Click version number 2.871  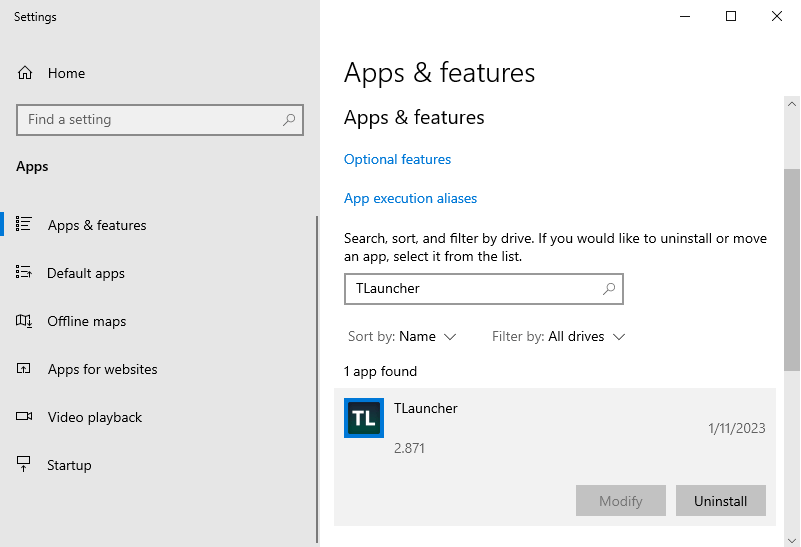[x=409, y=448]
